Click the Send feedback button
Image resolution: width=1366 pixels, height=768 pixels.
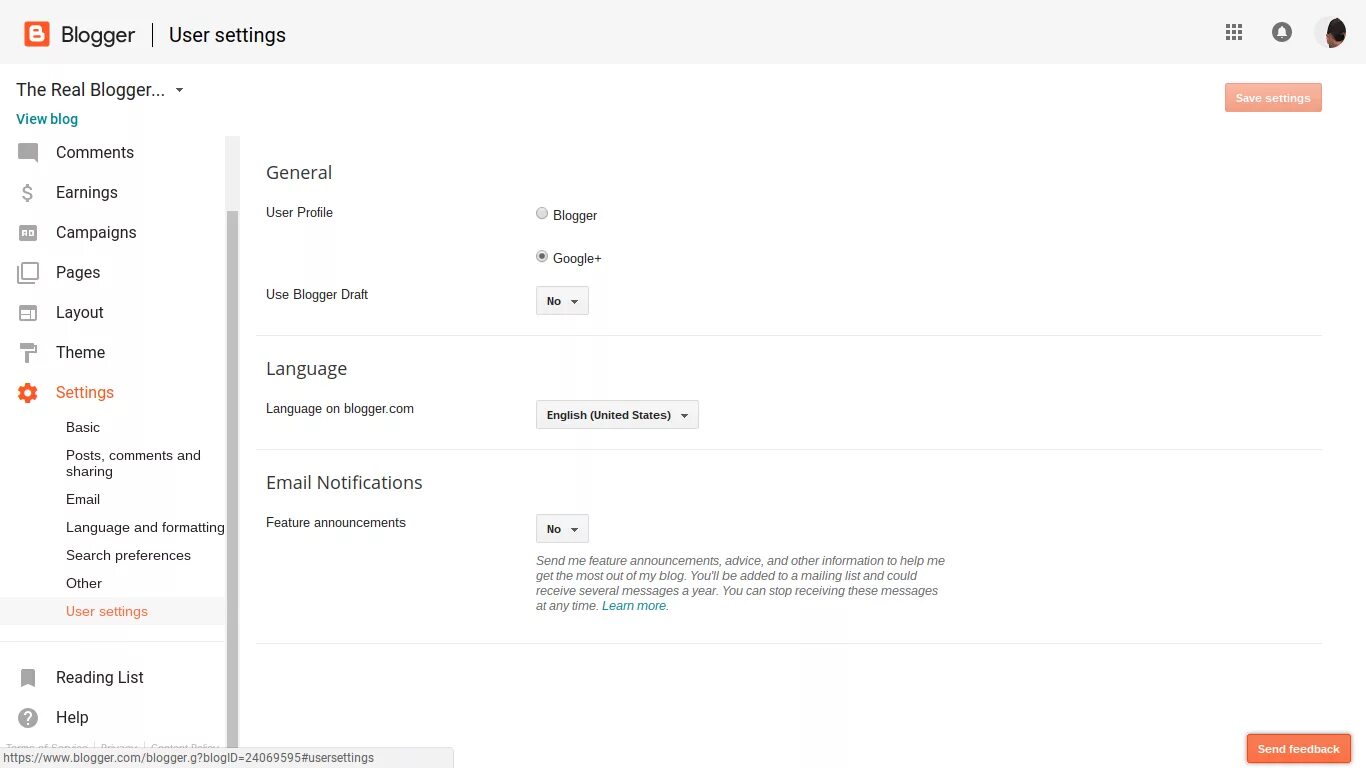tap(1298, 749)
